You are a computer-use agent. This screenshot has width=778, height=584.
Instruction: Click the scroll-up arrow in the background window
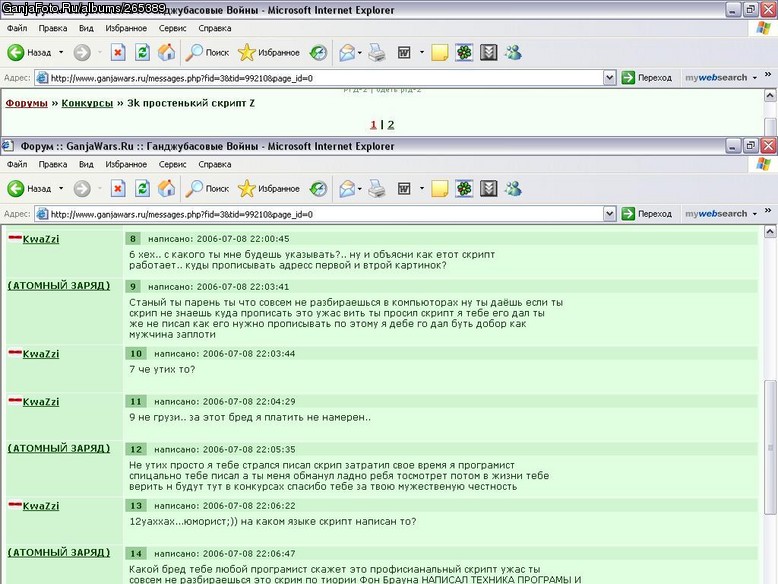770,95
